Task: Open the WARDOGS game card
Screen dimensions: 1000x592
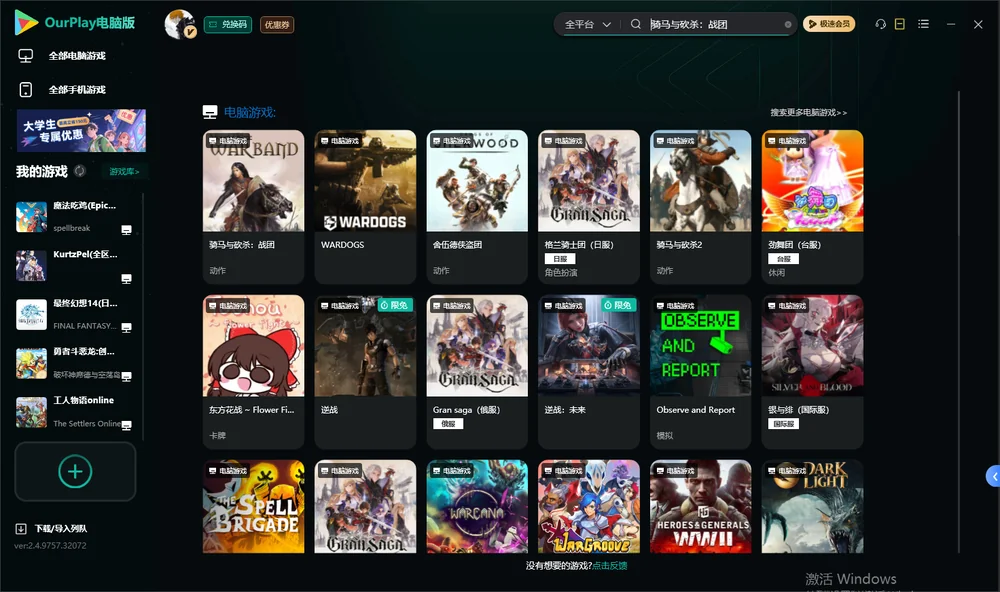Action: pyautogui.click(x=365, y=207)
